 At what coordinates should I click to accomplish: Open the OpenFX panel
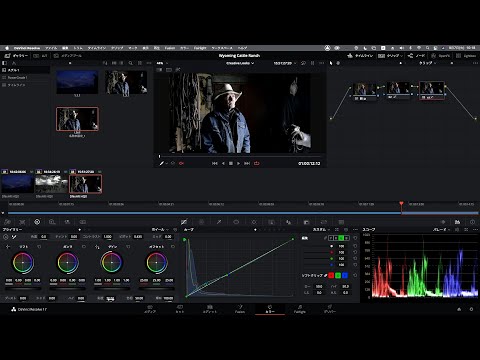(x=441, y=56)
